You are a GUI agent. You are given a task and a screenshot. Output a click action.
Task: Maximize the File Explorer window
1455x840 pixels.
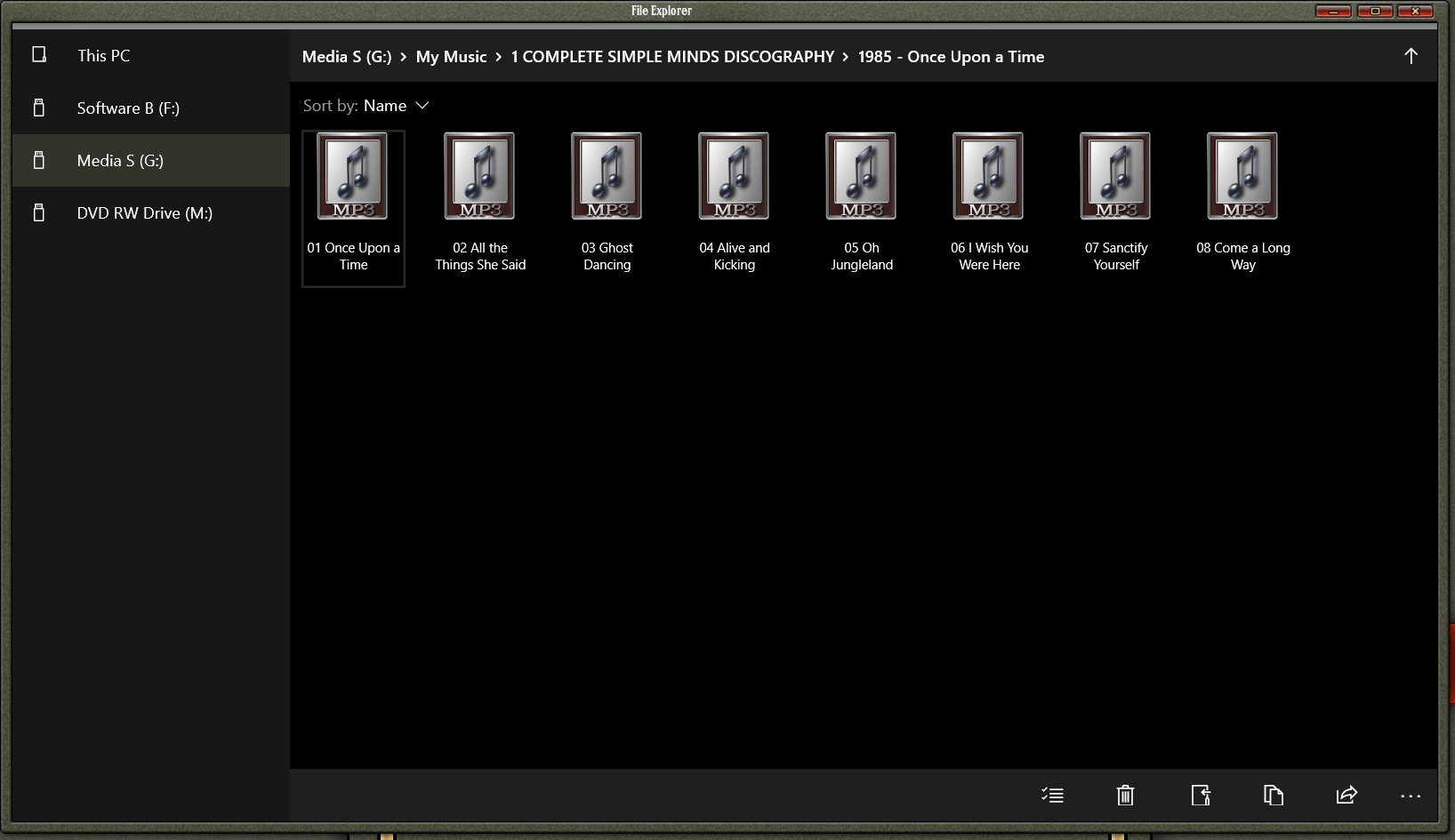click(1375, 11)
